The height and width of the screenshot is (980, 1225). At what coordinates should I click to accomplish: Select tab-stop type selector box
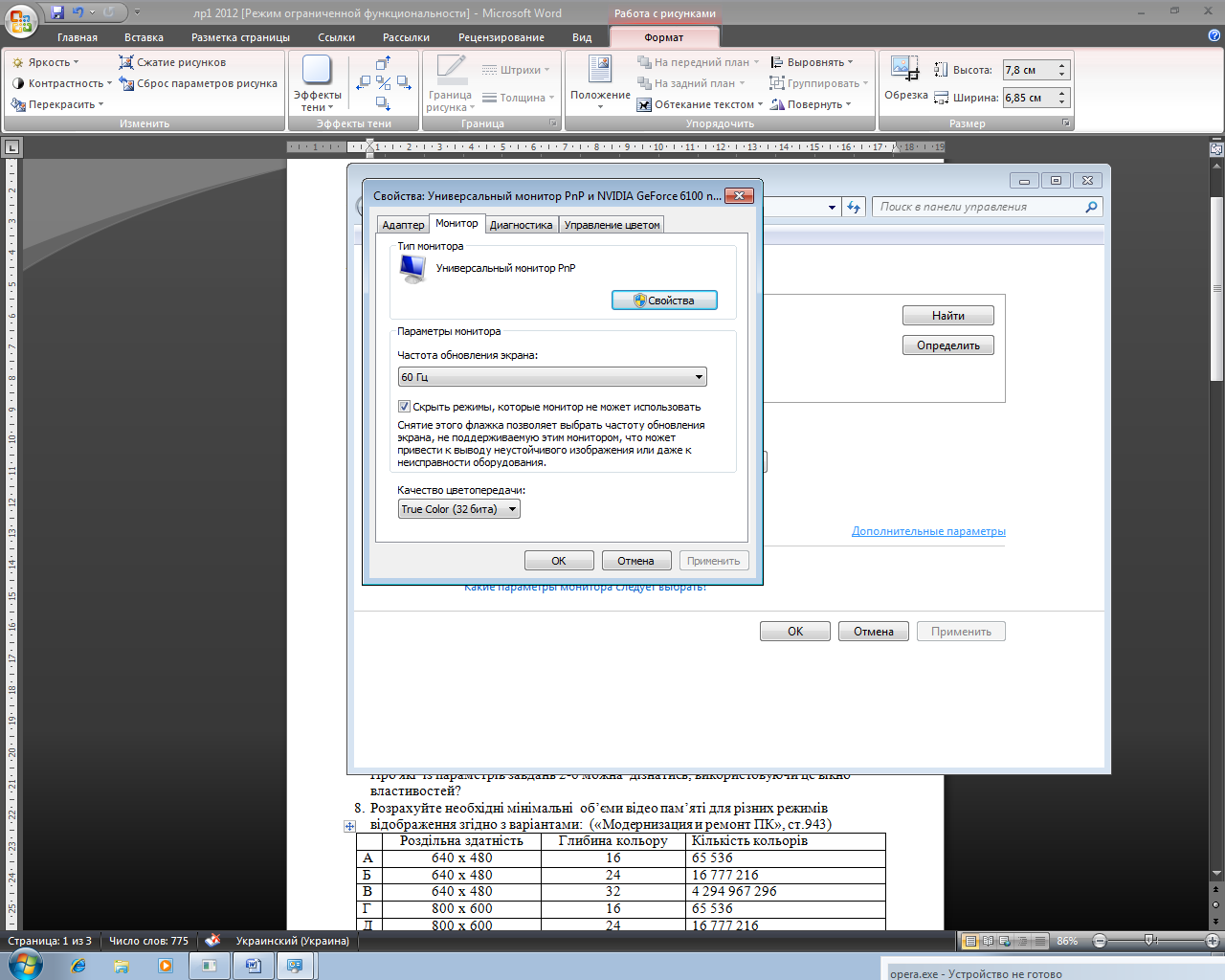coord(11,147)
